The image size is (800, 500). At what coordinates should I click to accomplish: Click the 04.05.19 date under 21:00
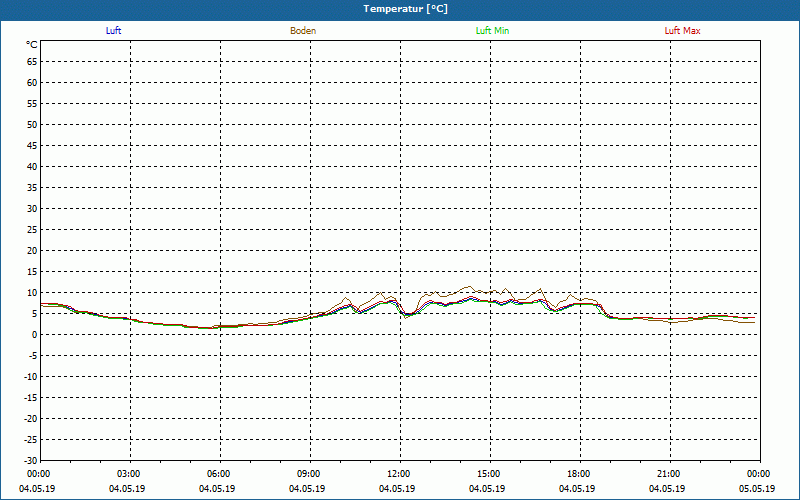click(667, 489)
